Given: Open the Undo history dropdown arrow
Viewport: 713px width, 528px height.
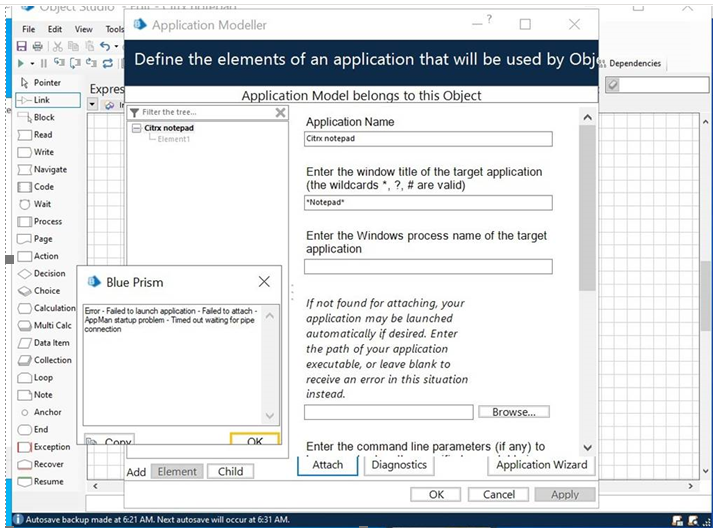Looking at the screenshot, I should coord(116,46).
